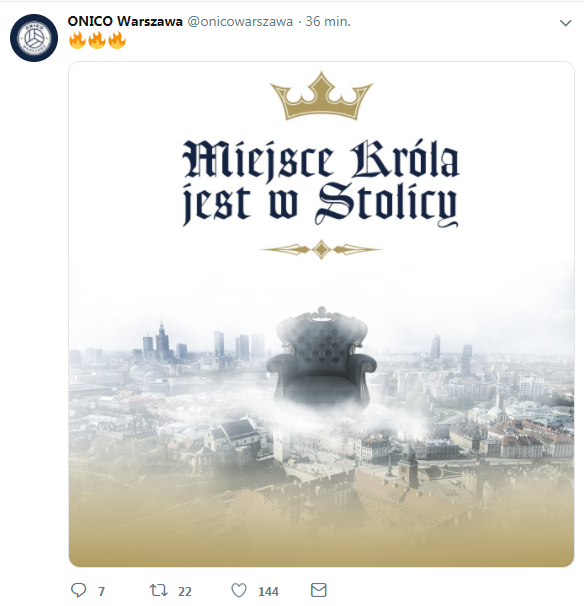
Task: Click the middle fire emoji in the tweet
Action: [x=97, y=40]
